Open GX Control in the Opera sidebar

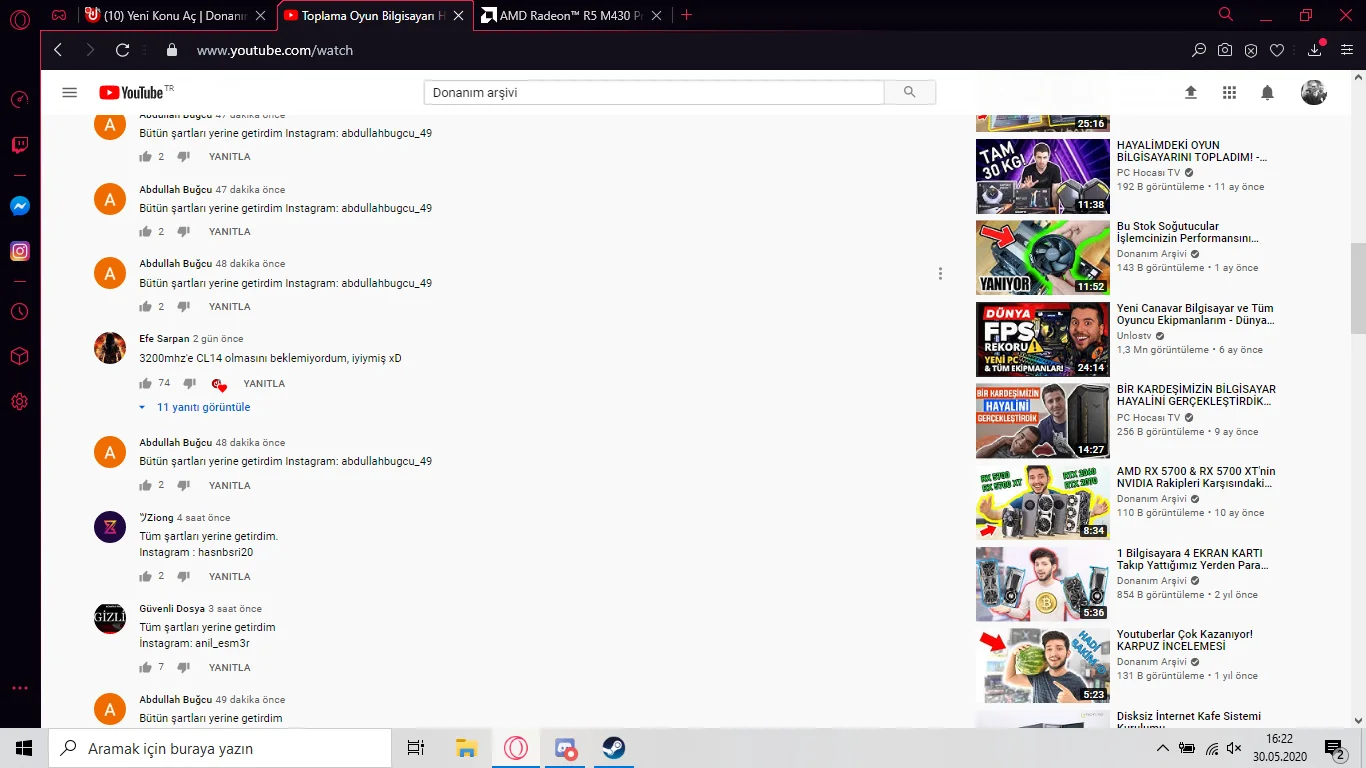click(20, 99)
